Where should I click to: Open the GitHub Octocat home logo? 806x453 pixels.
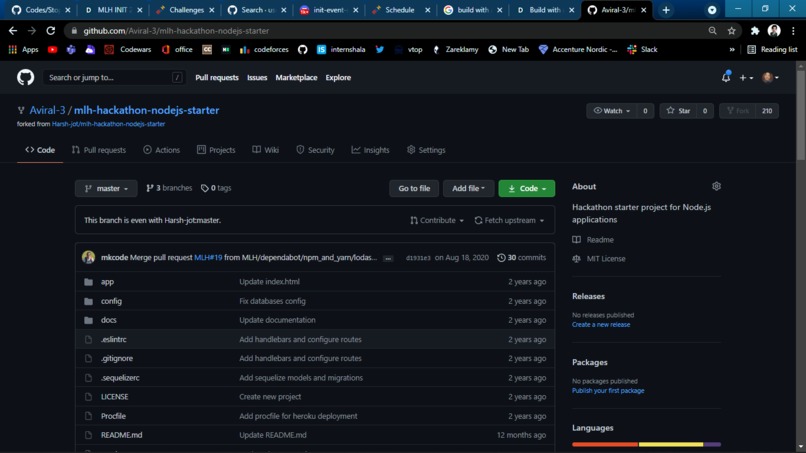[x=25, y=78]
